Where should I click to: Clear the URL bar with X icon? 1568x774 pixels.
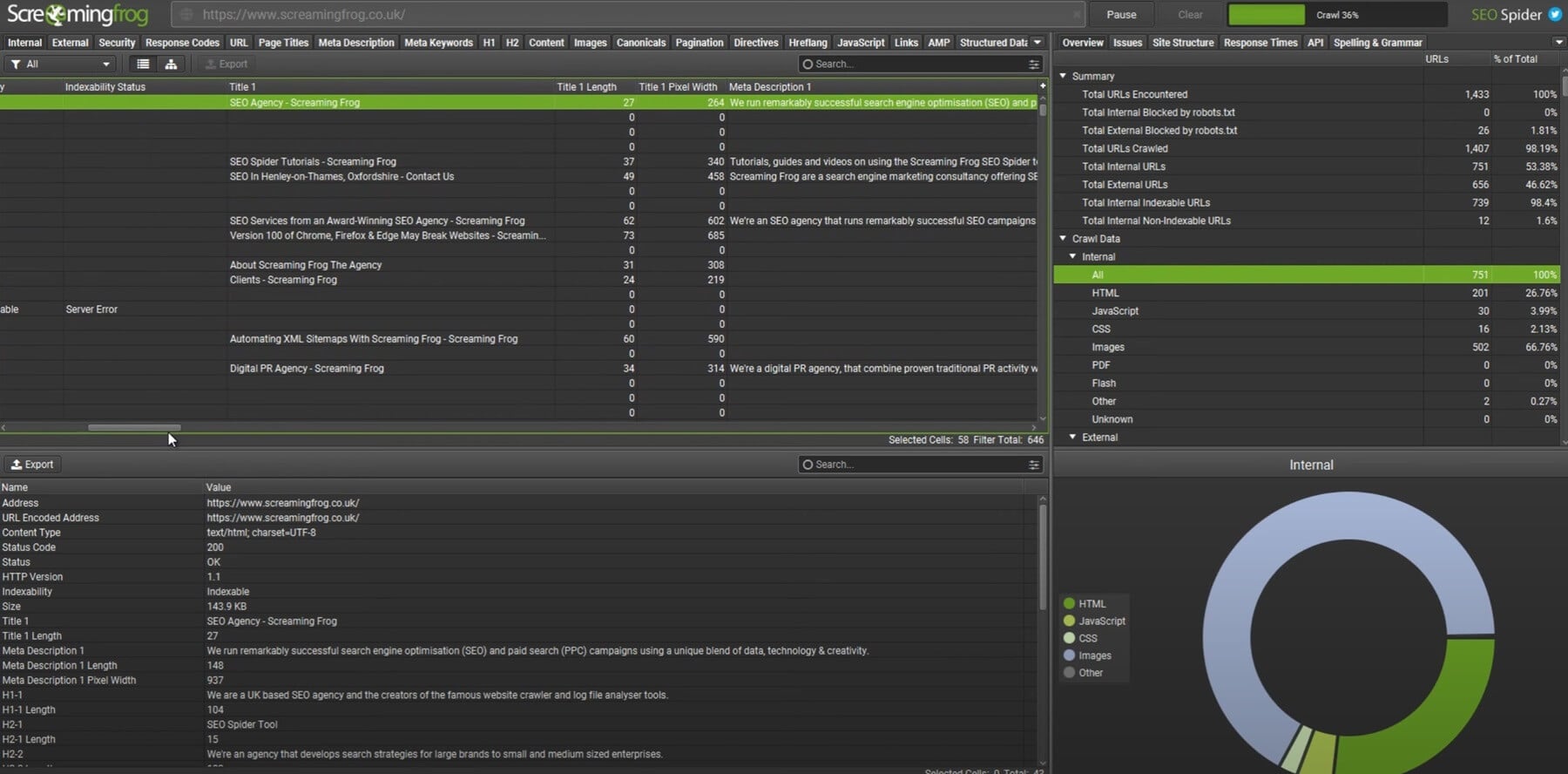click(x=1077, y=15)
